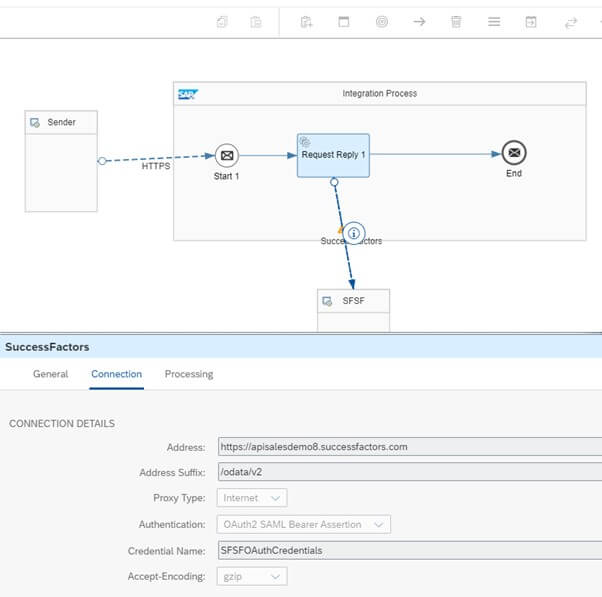The width and height of the screenshot is (602, 597).
Task: Click the SAP logo in Integration Process header
Action: point(188,94)
